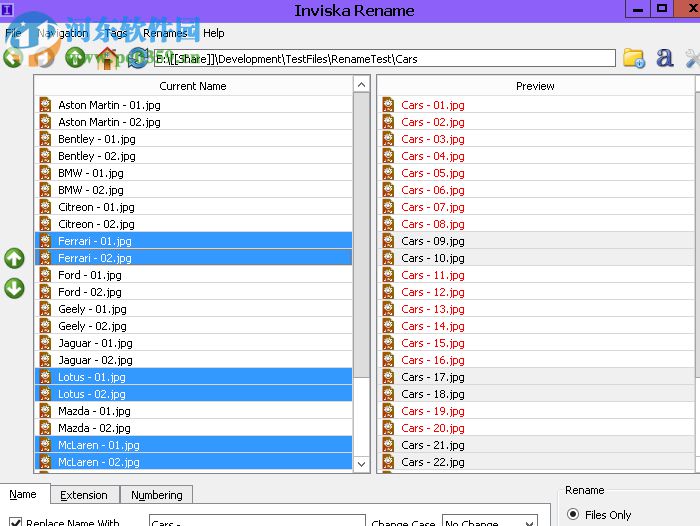Click Cars - 20.jpg in preview list
Viewport: 700px width, 526px height.
pyautogui.click(x=536, y=428)
